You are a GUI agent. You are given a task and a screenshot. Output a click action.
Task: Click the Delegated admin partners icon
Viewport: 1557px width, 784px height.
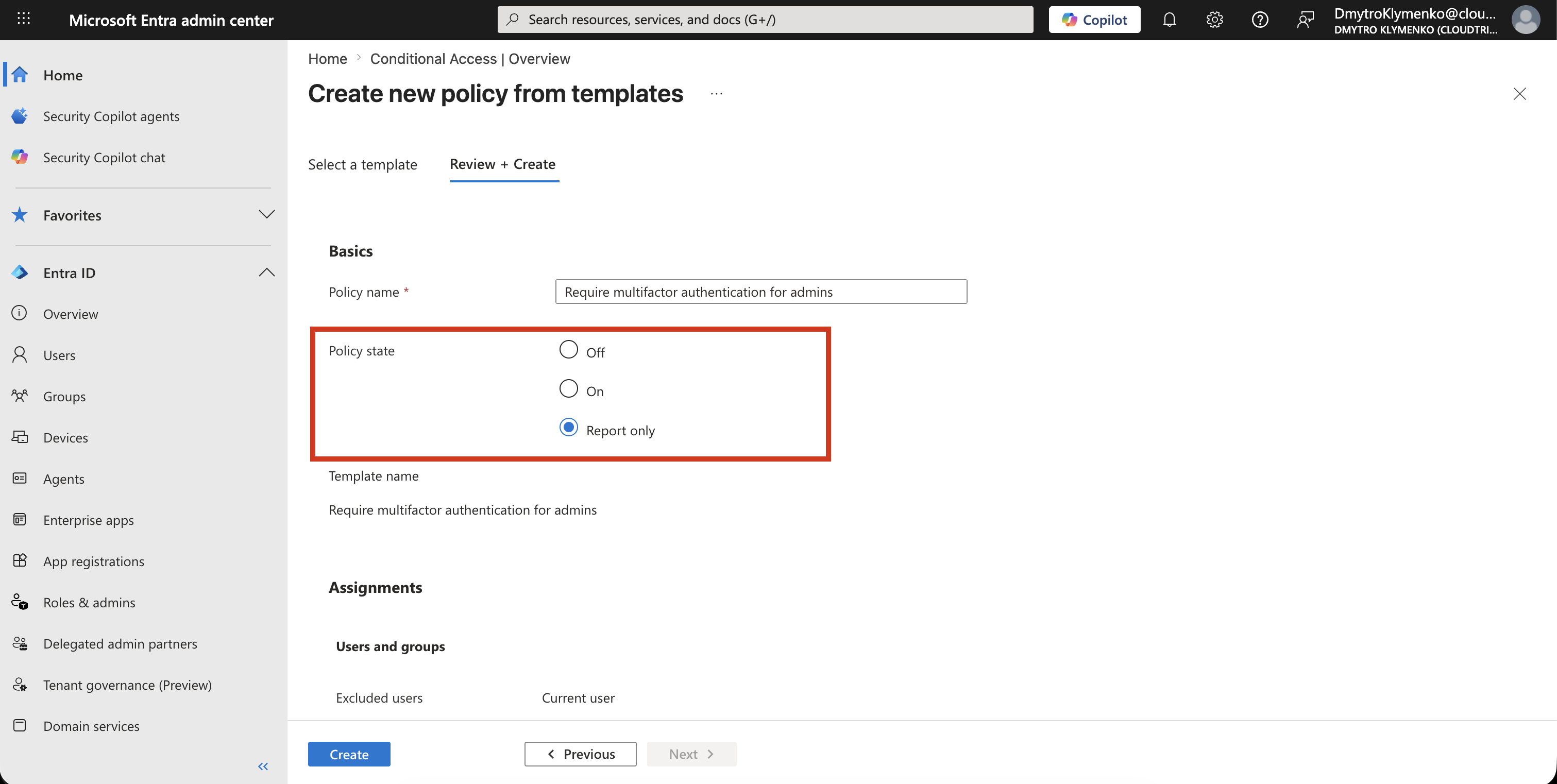[20, 643]
